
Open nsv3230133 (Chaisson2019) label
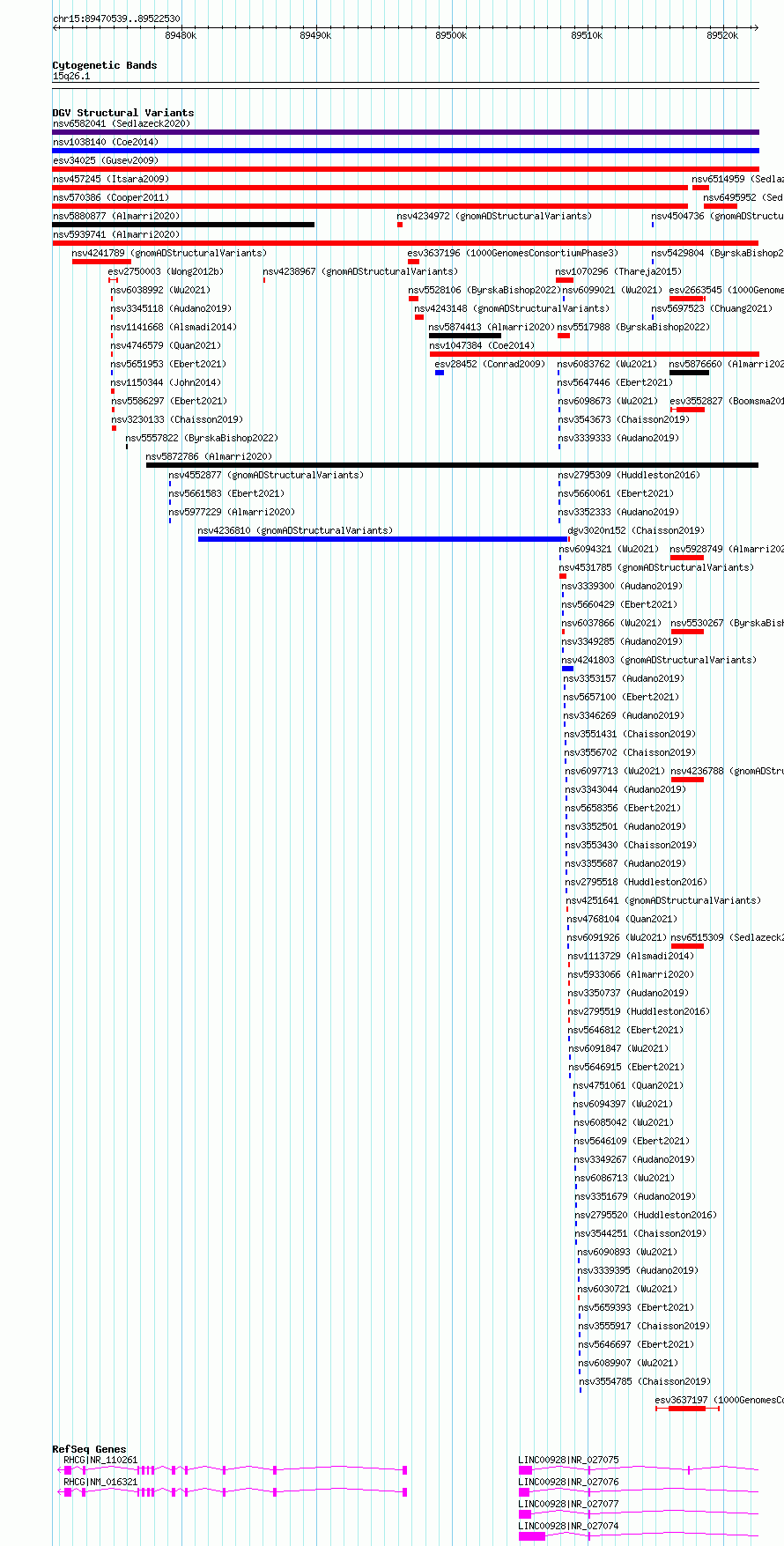(x=177, y=419)
